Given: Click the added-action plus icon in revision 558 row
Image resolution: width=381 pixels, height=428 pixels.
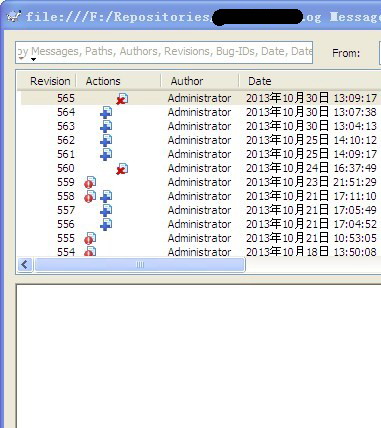Looking at the screenshot, I should pyautogui.click(x=106, y=197).
